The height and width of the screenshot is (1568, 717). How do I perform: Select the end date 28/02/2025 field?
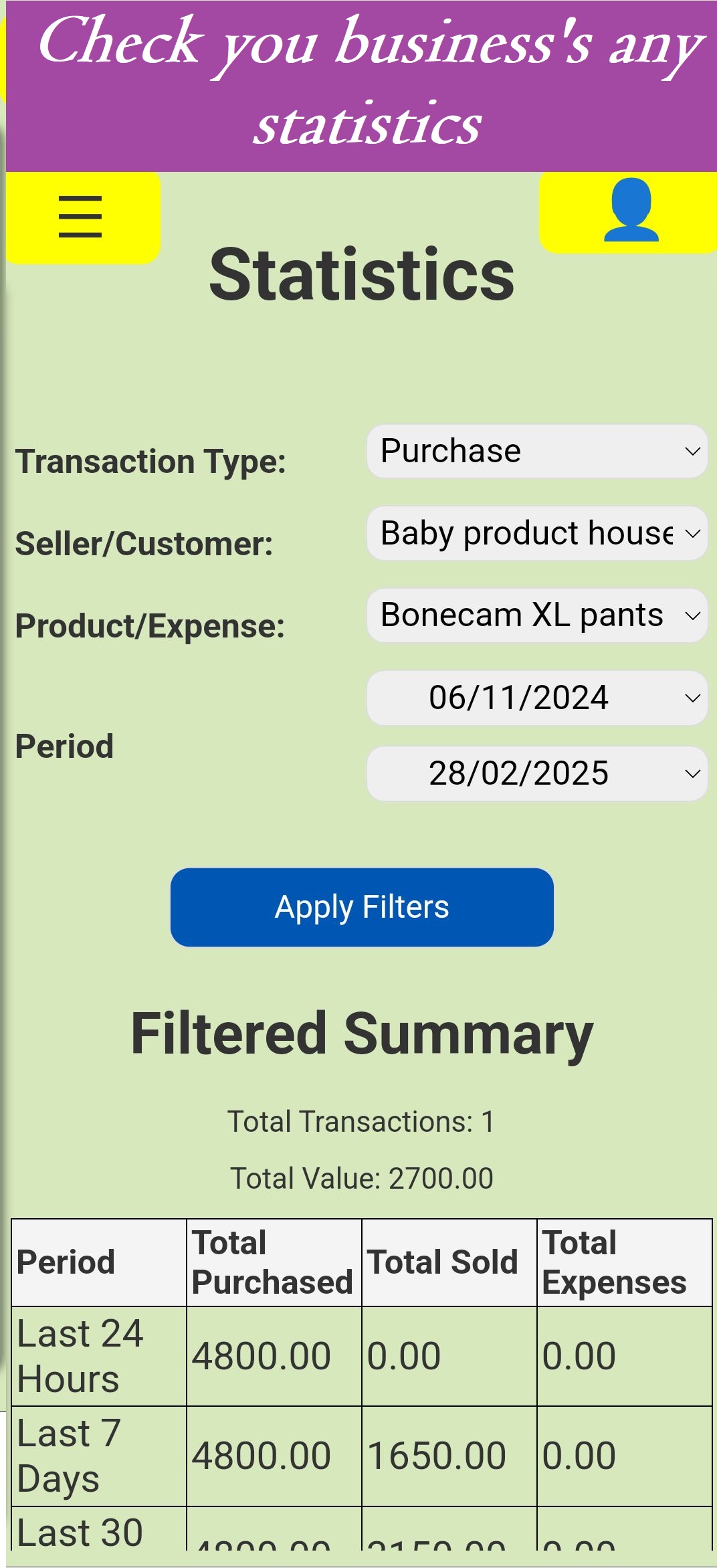coord(537,774)
